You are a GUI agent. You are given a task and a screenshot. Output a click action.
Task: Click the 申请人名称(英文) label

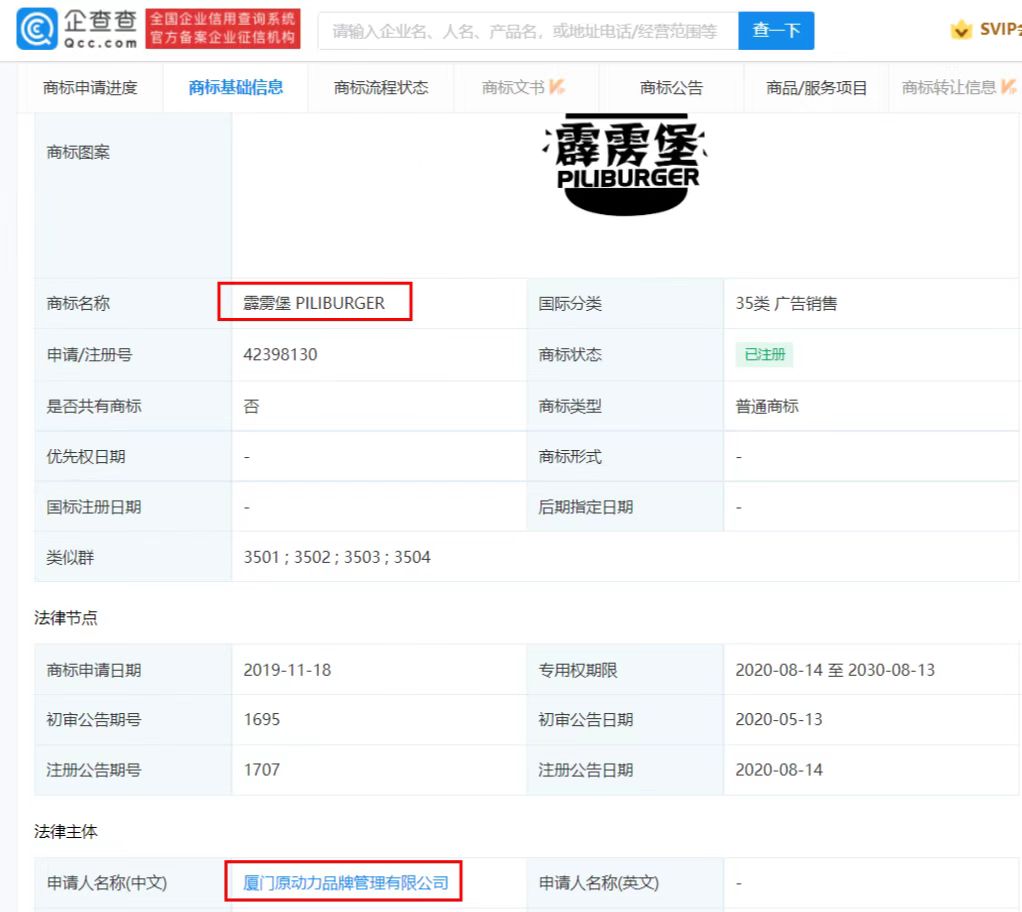pos(599,883)
